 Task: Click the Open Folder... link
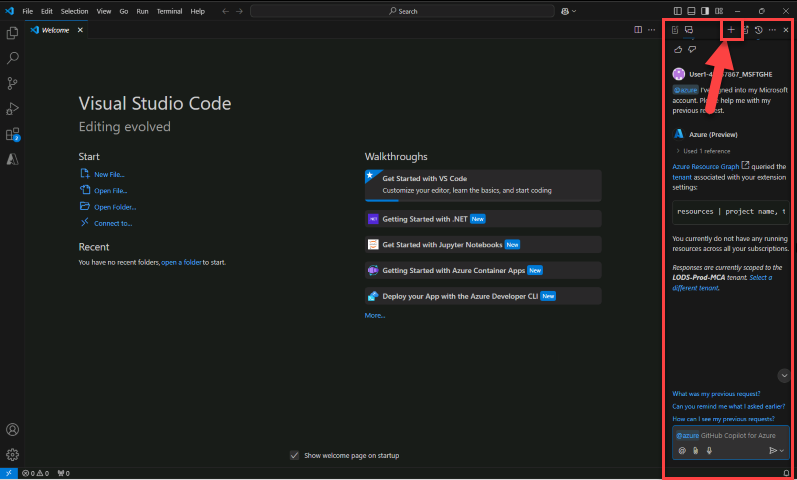[x=115, y=207]
